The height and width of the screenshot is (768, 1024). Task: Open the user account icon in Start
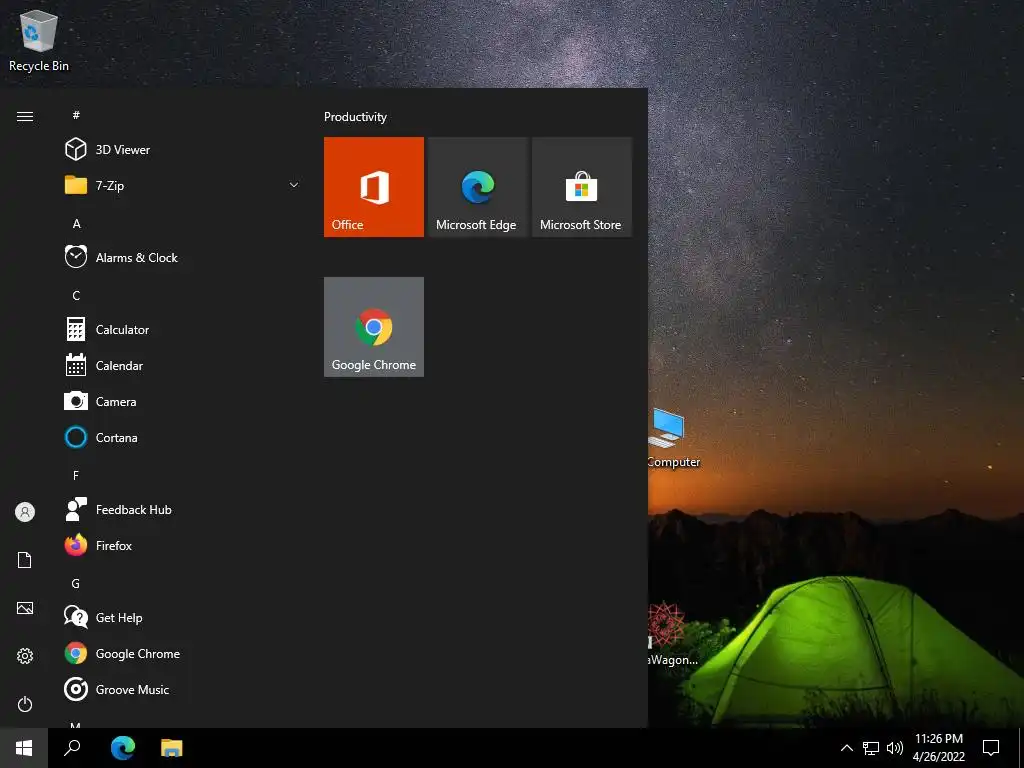point(25,512)
